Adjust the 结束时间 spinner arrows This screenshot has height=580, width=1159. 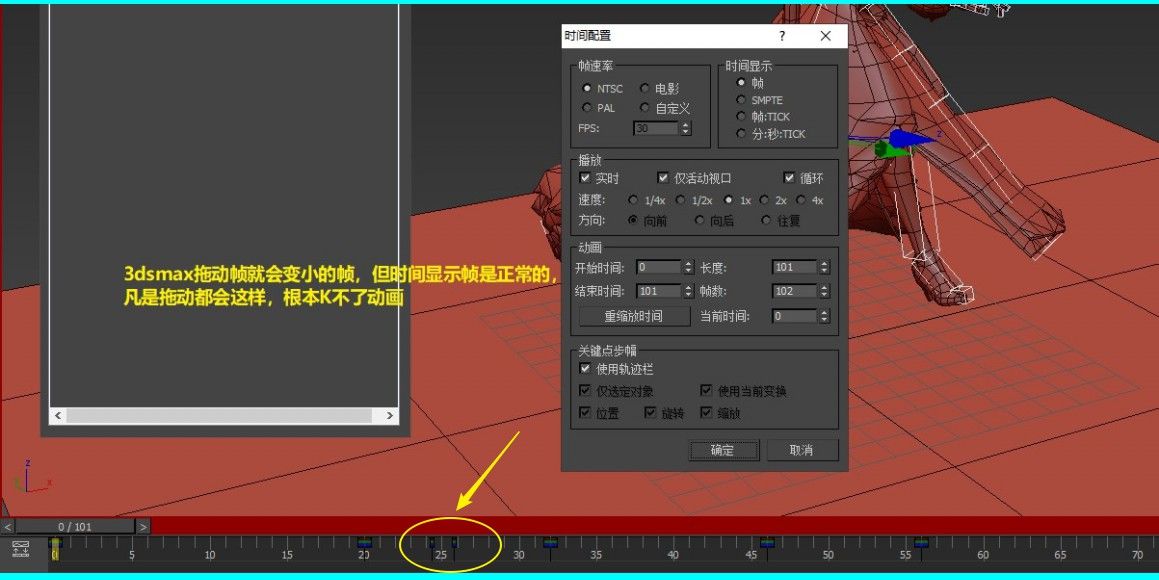[688, 291]
